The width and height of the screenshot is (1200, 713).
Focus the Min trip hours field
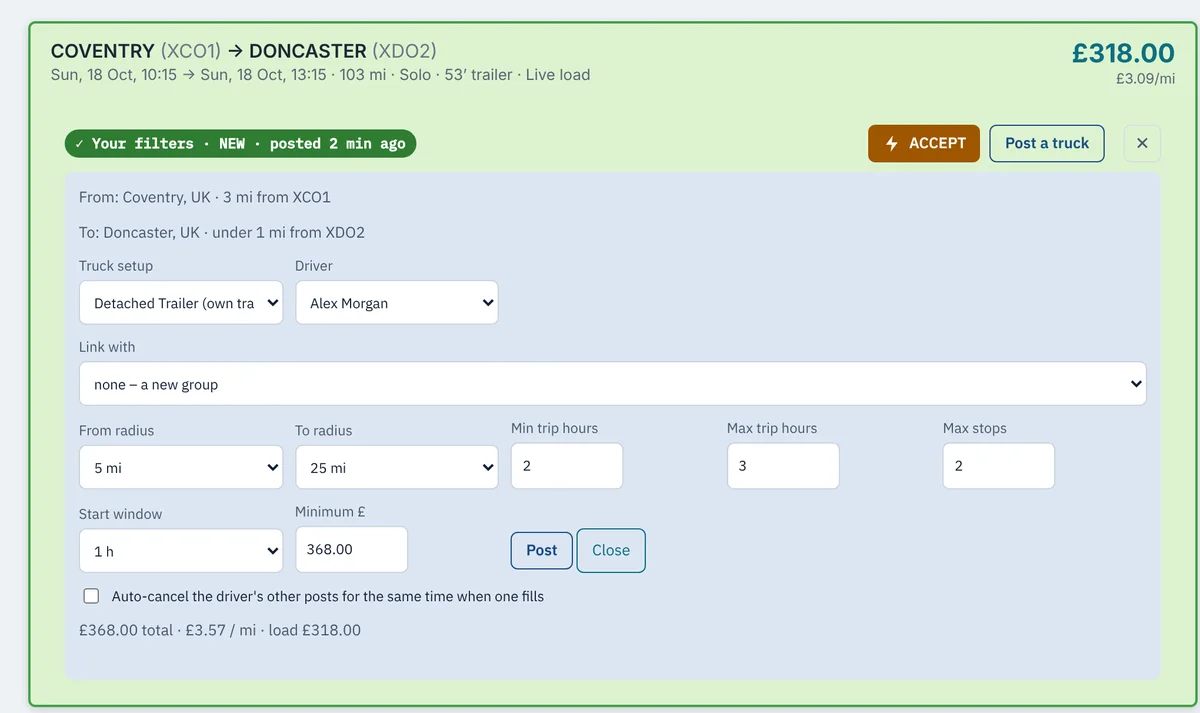coord(567,466)
